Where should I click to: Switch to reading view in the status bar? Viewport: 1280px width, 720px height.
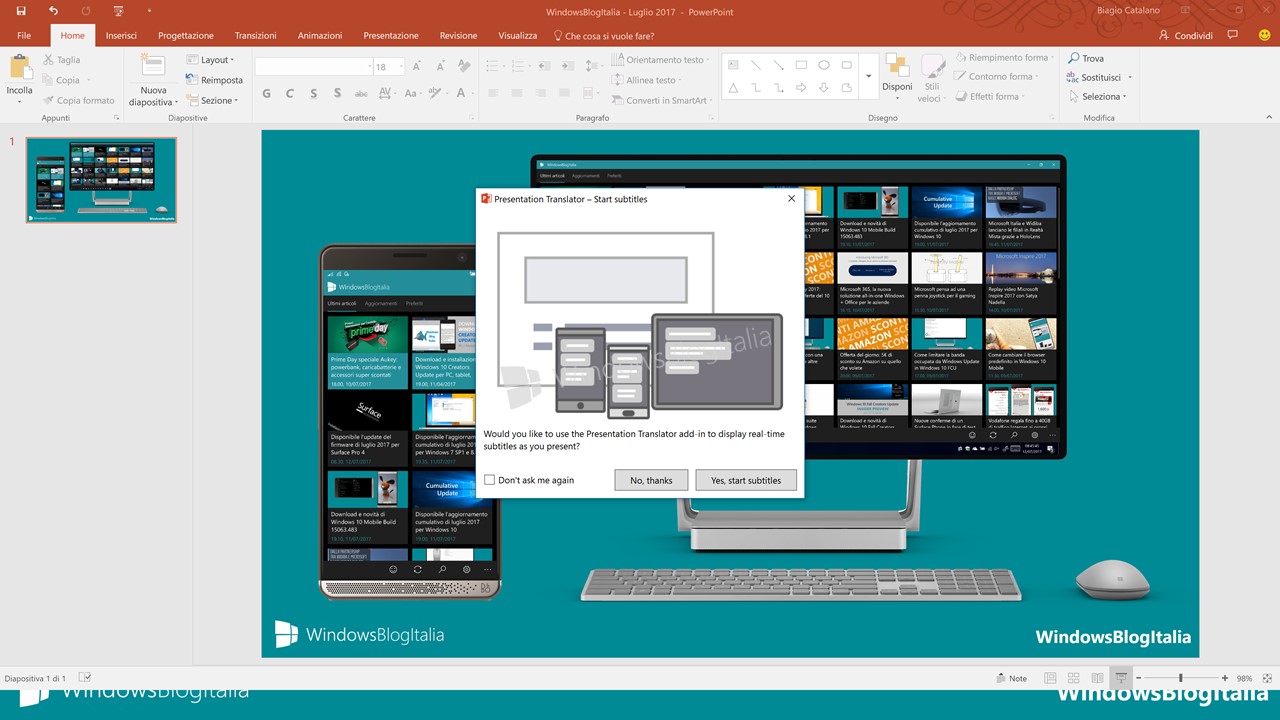coord(1098,678)
